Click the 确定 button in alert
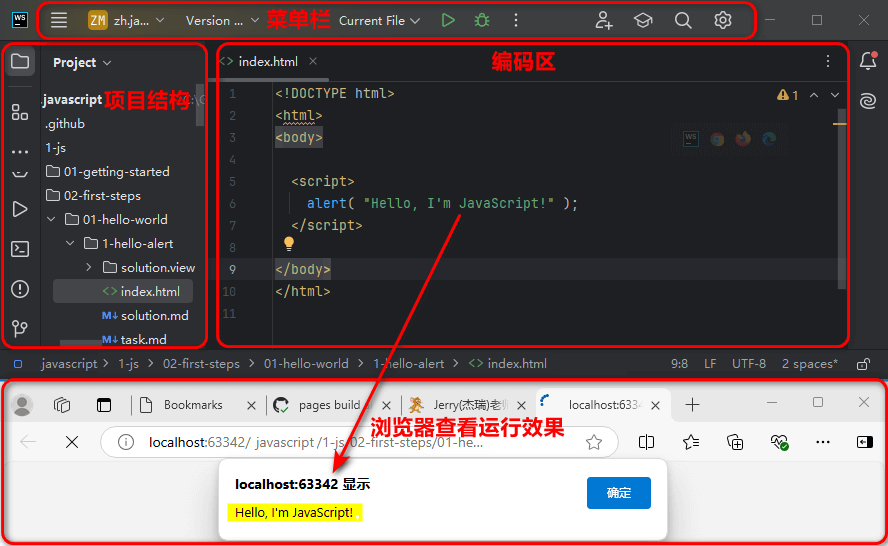This screenshot has width=888, height=546. click(618, 493)
